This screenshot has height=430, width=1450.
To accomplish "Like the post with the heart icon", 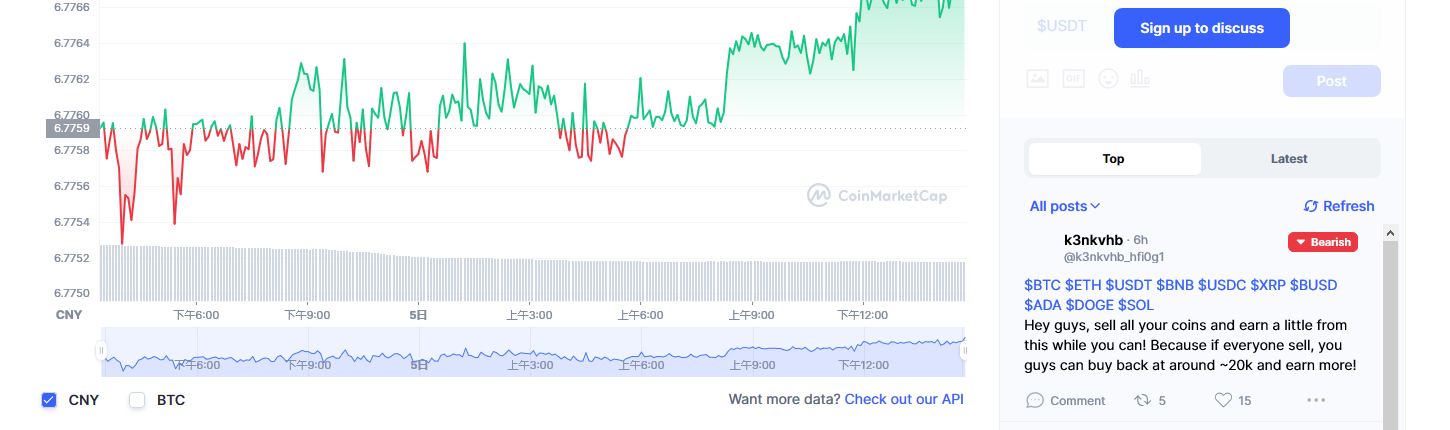I will click(x=1222, y=400).
